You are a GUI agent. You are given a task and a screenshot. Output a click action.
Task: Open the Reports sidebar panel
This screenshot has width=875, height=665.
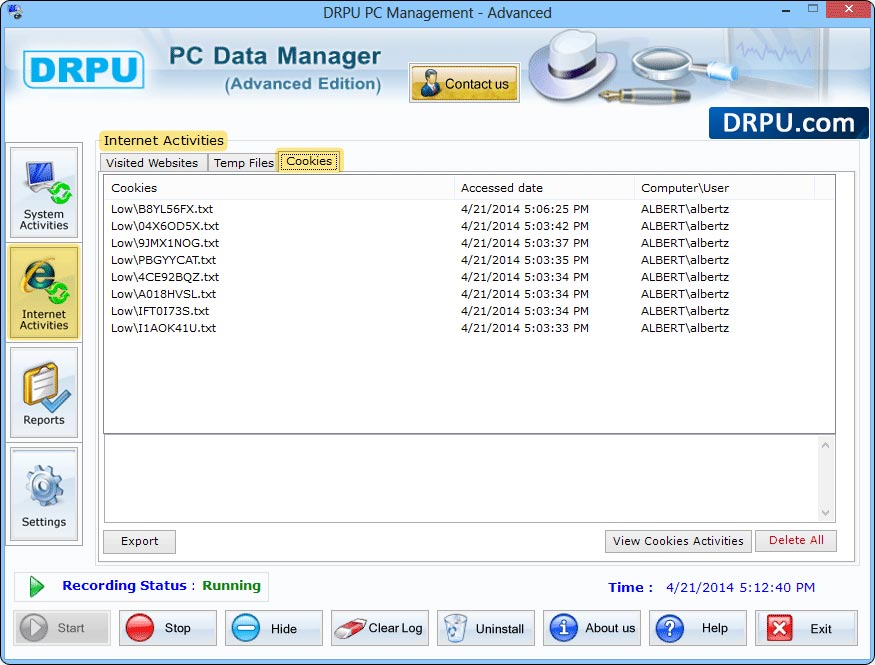click(44, 393)
